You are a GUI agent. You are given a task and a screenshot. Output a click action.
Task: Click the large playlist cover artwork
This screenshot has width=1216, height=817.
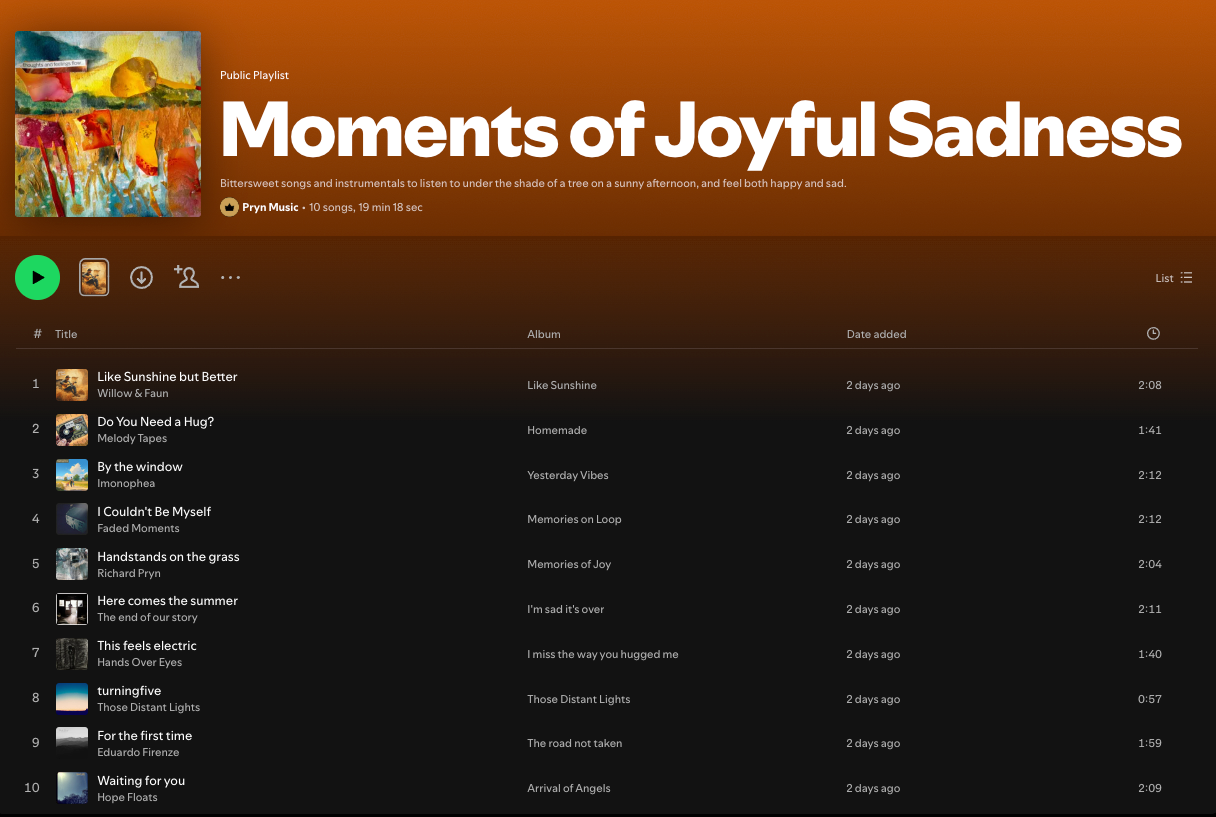point(108,124)
